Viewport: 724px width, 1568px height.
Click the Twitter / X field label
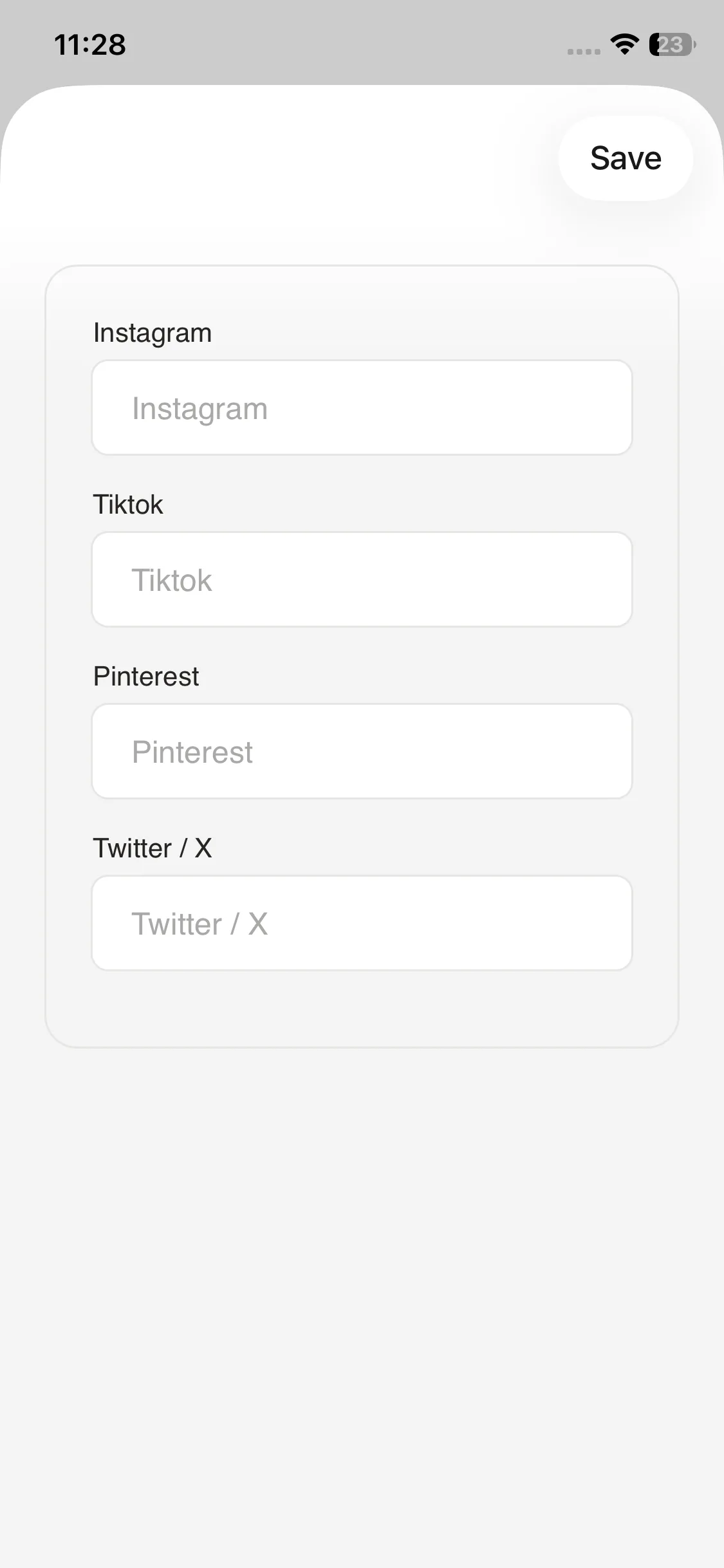point(153,848)
